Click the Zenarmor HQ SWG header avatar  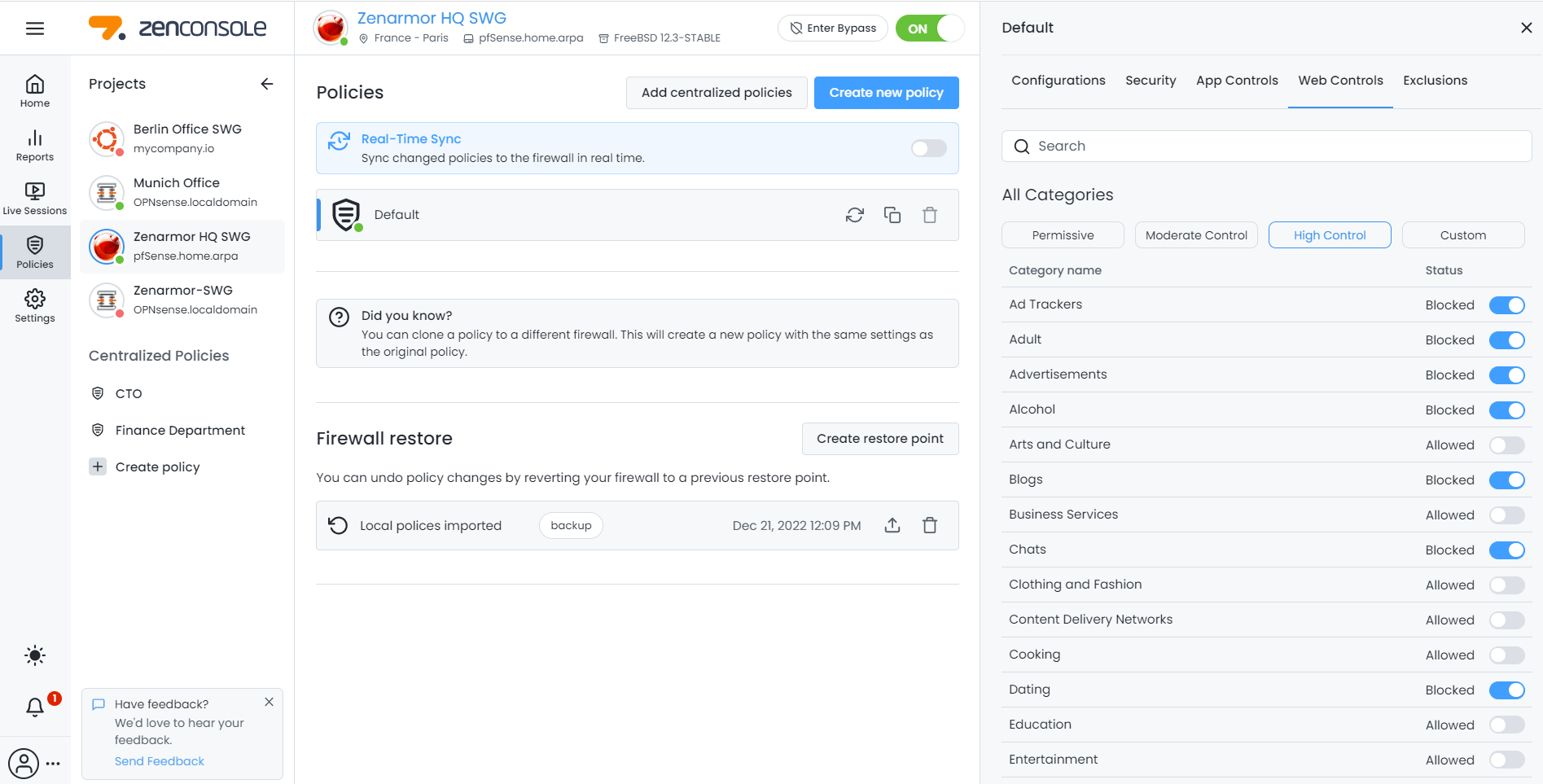(331, 28)
